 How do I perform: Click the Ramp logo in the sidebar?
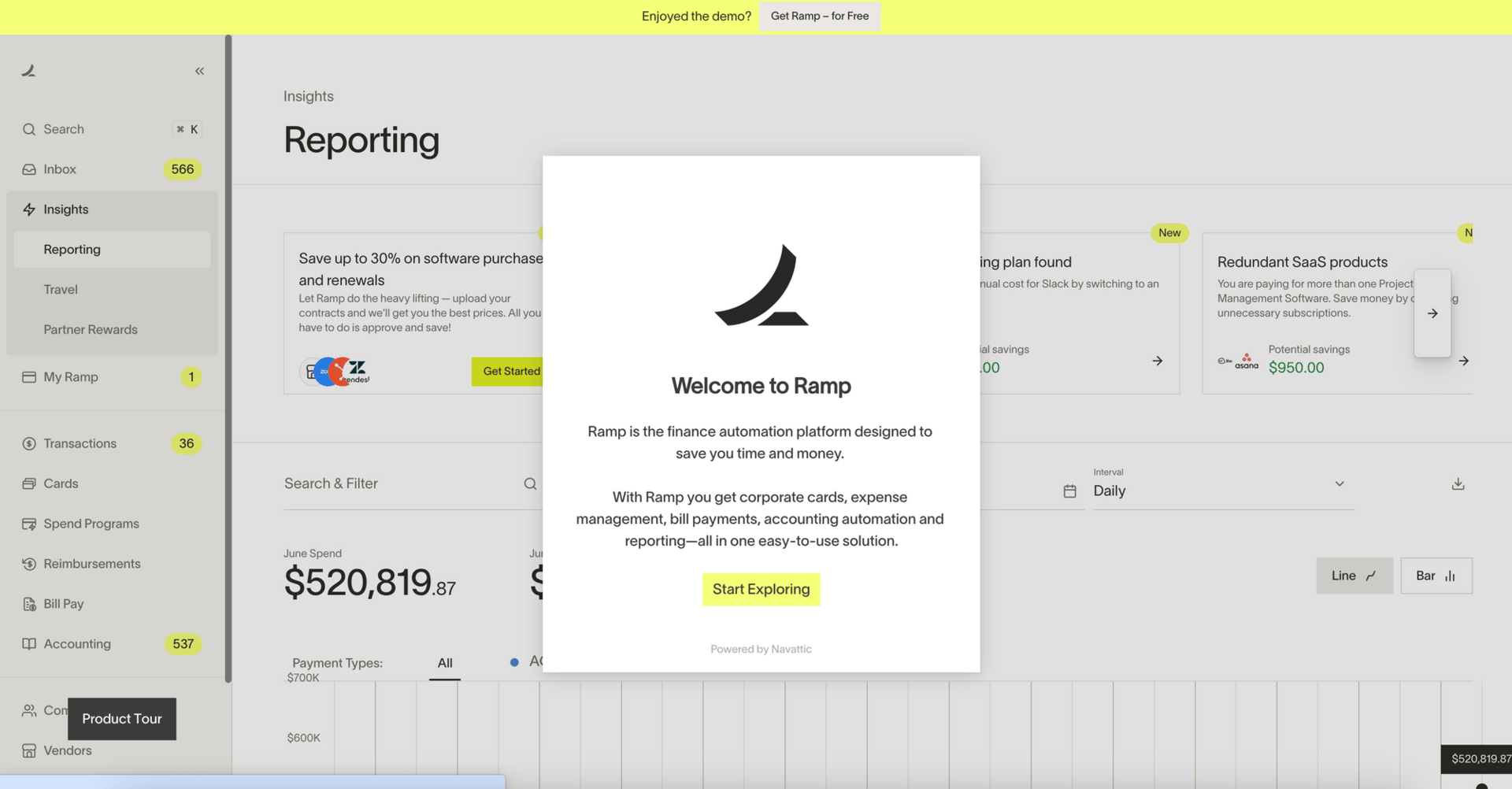tap(28, 71)
